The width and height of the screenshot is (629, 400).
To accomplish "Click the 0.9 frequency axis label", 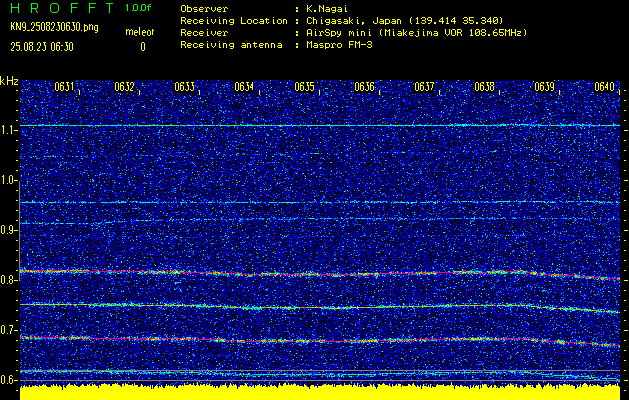I will point(8,230).
